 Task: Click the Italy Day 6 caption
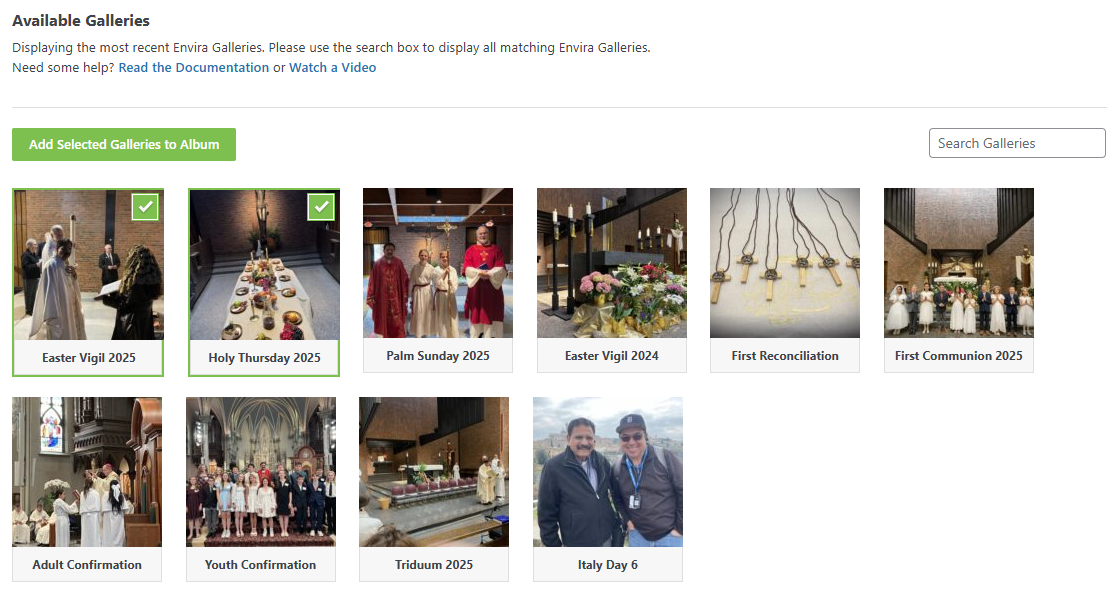click(x=608, y=565)
